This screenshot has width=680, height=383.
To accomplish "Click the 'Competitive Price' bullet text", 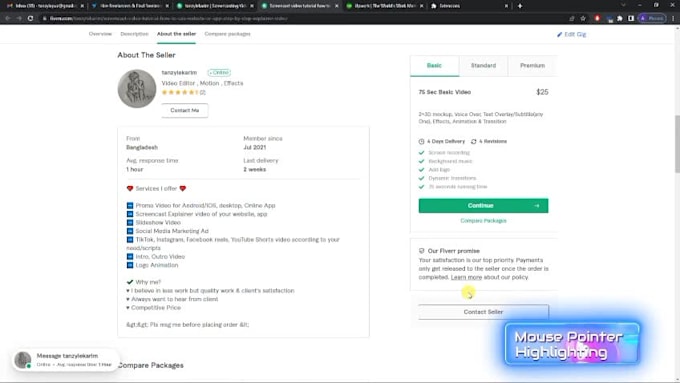I will pyautogui.click(x=156, y=308).
